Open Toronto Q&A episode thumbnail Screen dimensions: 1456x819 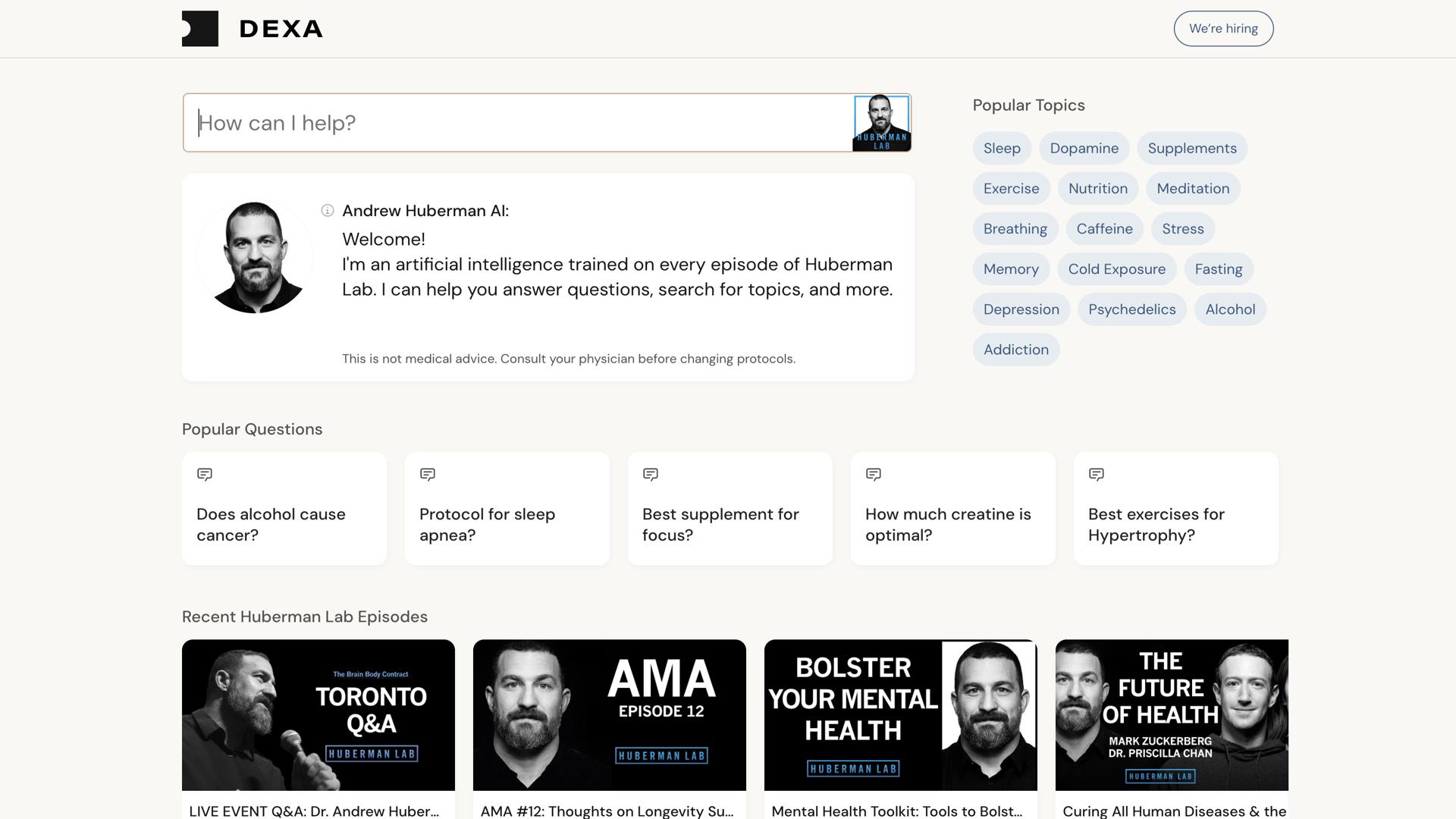318,714
